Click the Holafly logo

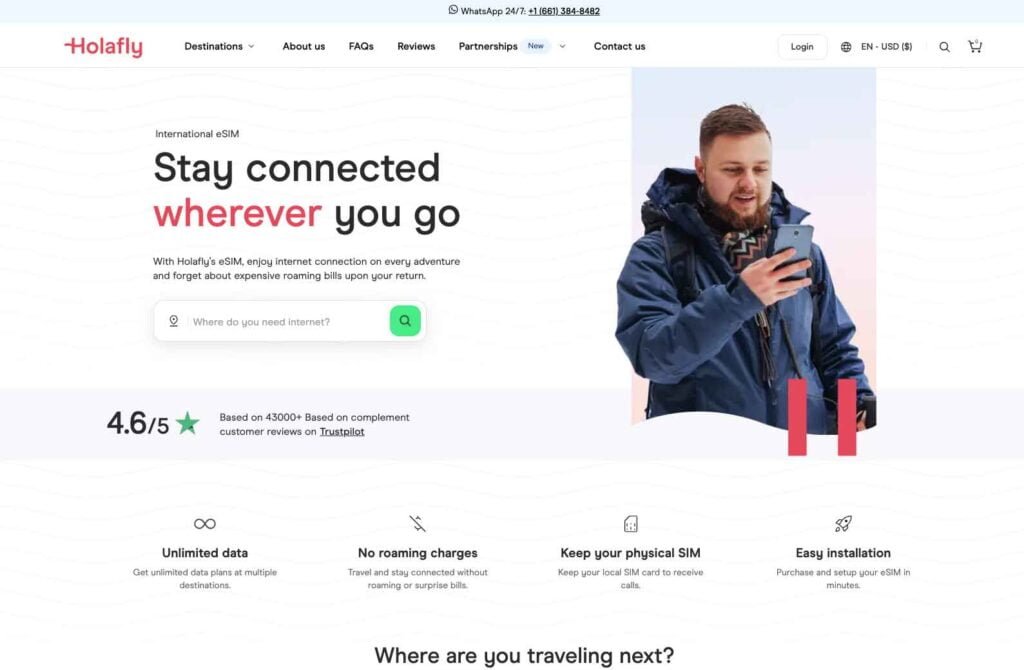pyautogui.click(x=103, y=46)
